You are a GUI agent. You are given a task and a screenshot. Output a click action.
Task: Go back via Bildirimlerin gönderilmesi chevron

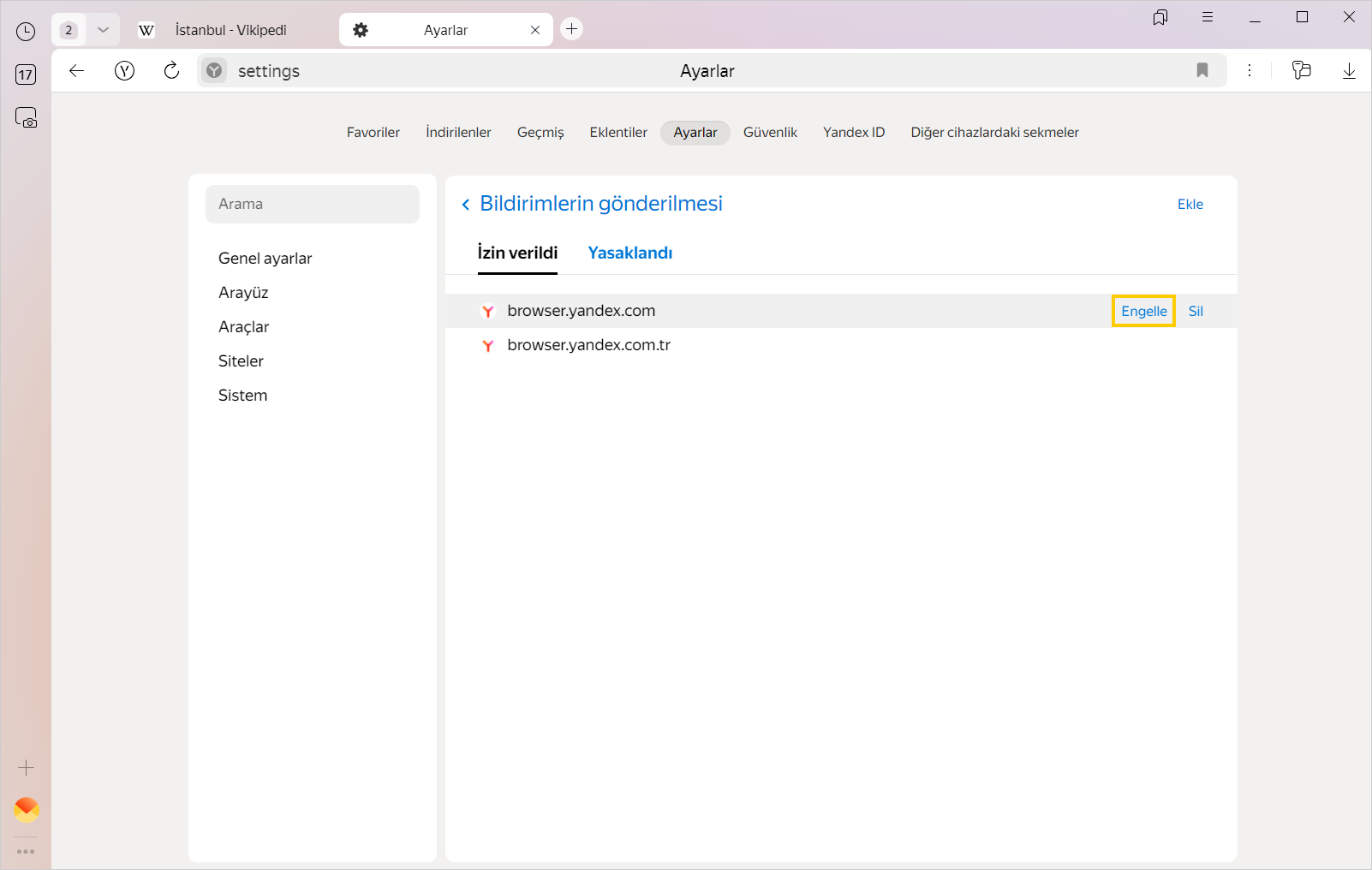coord(466,204)
